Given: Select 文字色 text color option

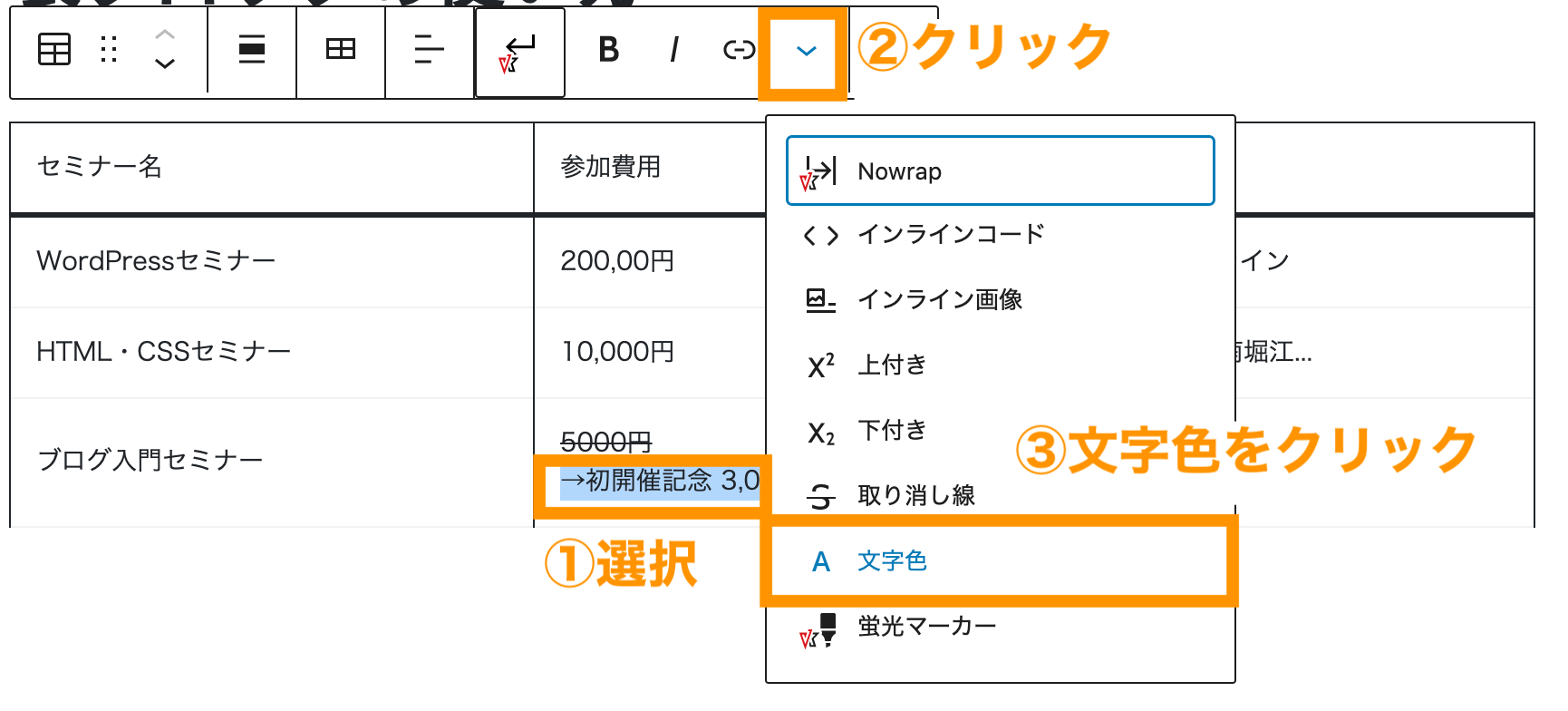Looking at the screenshot, I should [x=1001, y=561].
